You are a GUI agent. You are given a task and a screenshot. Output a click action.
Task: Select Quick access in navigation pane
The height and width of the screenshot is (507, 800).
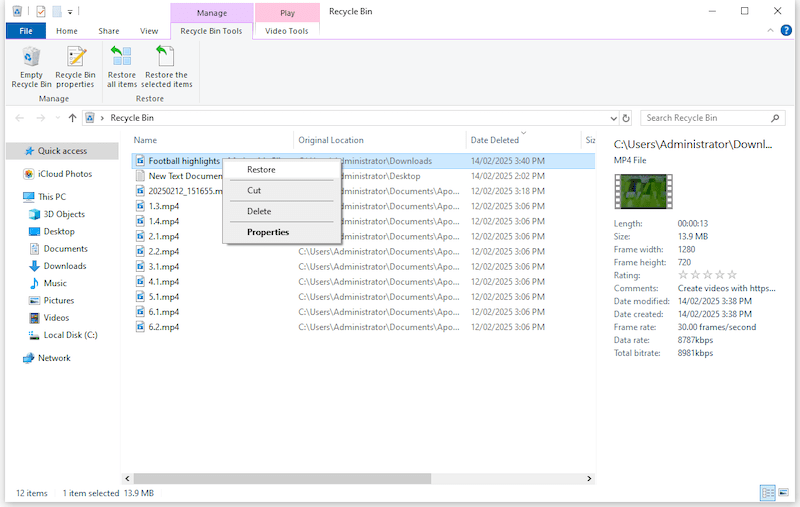coord(62,151)
